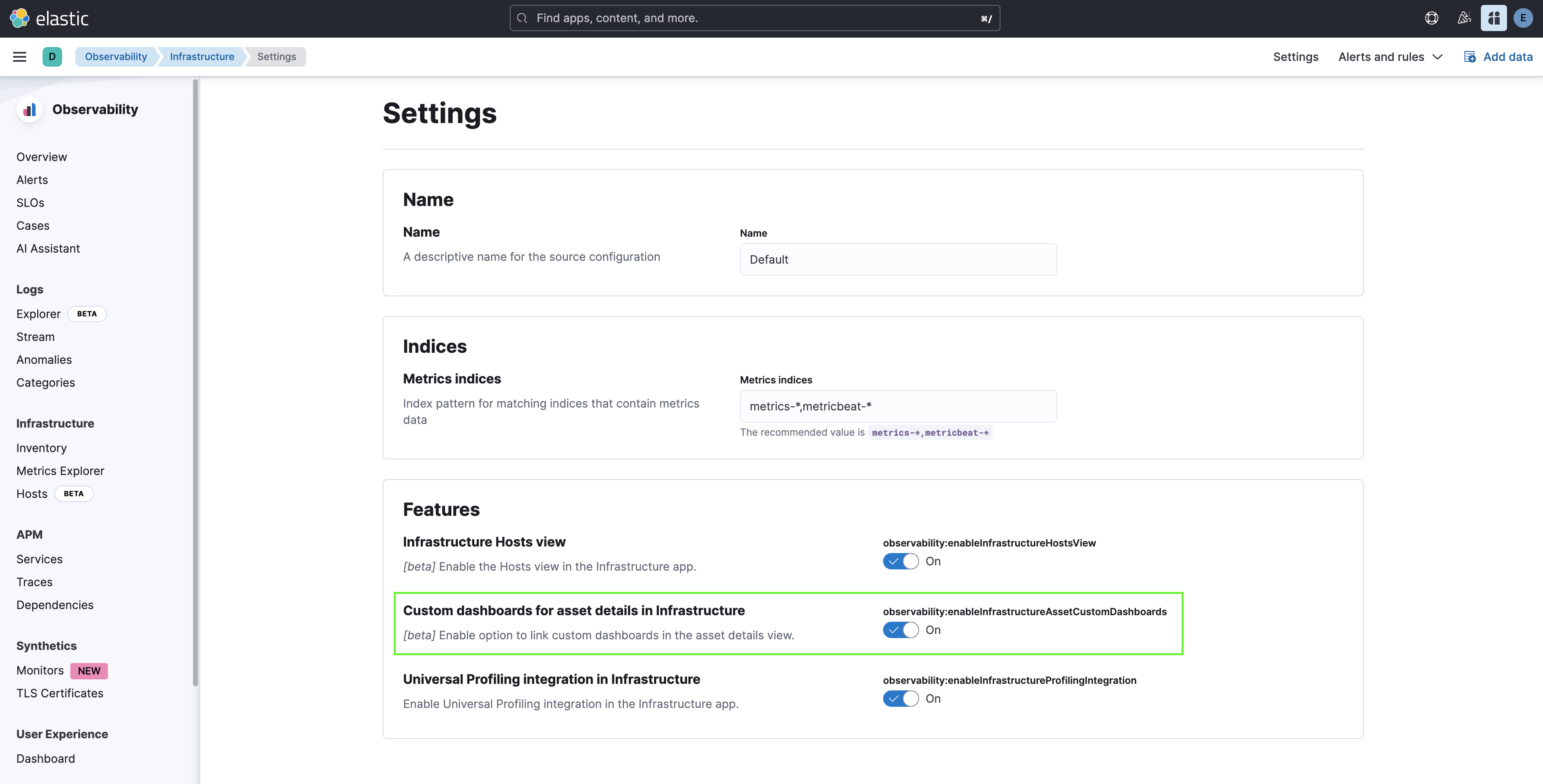Click the recommended metrics-*,metricbeat-* code value
Viewport: 1543px width, 784px height.
coord(930,432)
